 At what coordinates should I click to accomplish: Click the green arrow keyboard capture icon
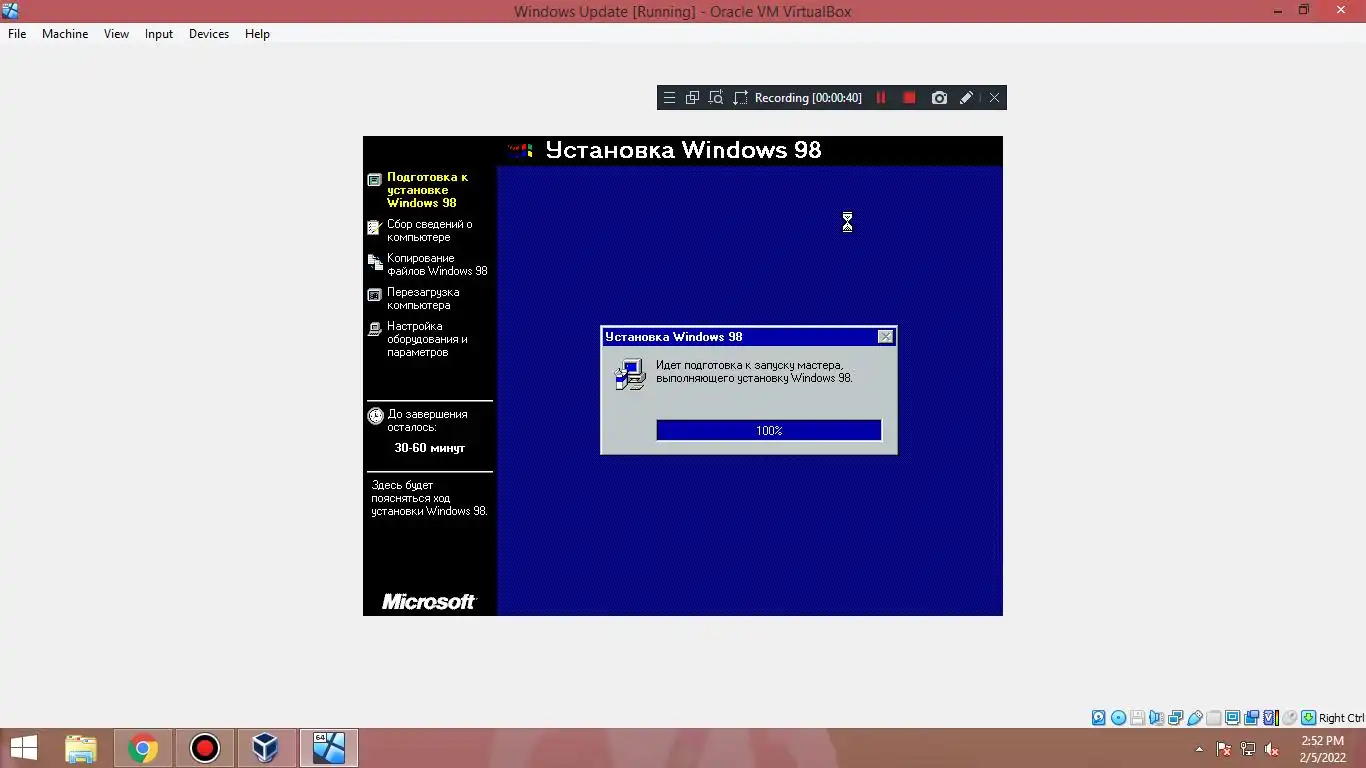click(x=1308, y=718)
